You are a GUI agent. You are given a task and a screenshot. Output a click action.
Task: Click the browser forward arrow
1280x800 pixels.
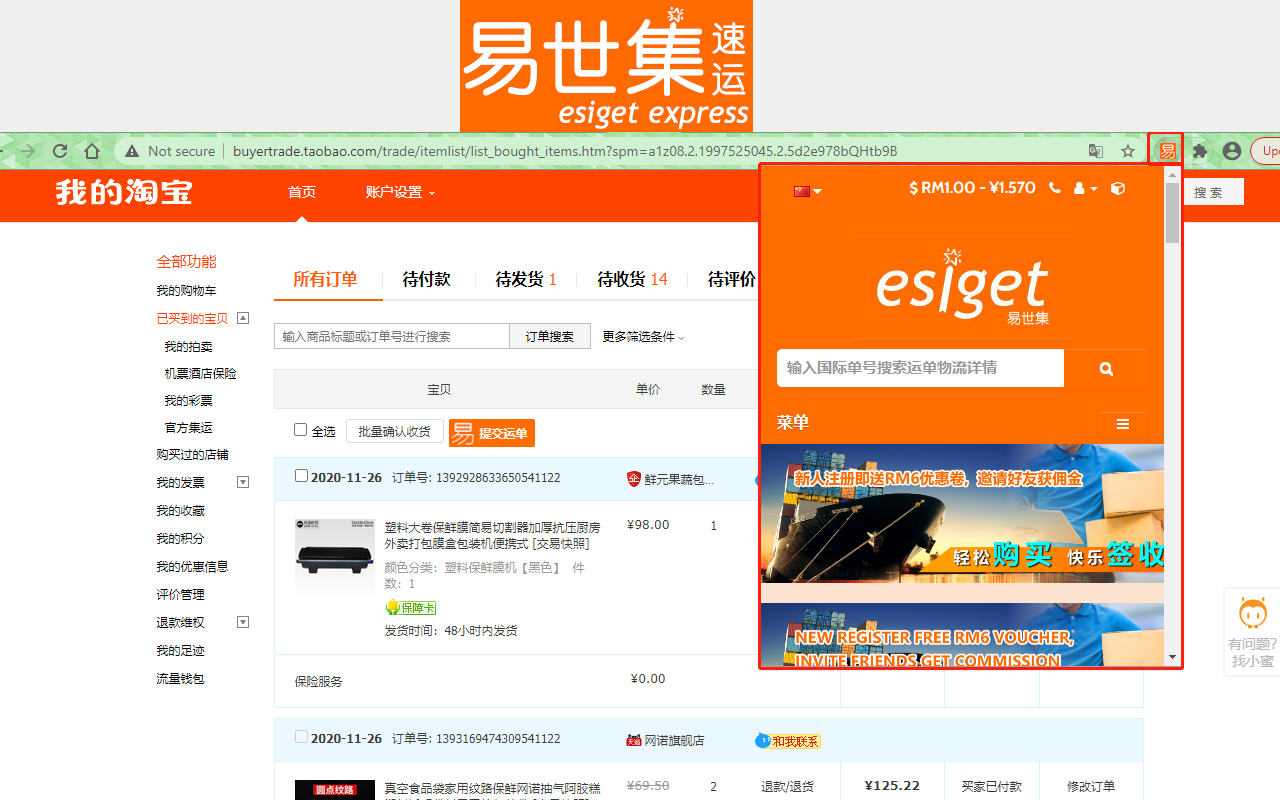[x=28, y=151]
